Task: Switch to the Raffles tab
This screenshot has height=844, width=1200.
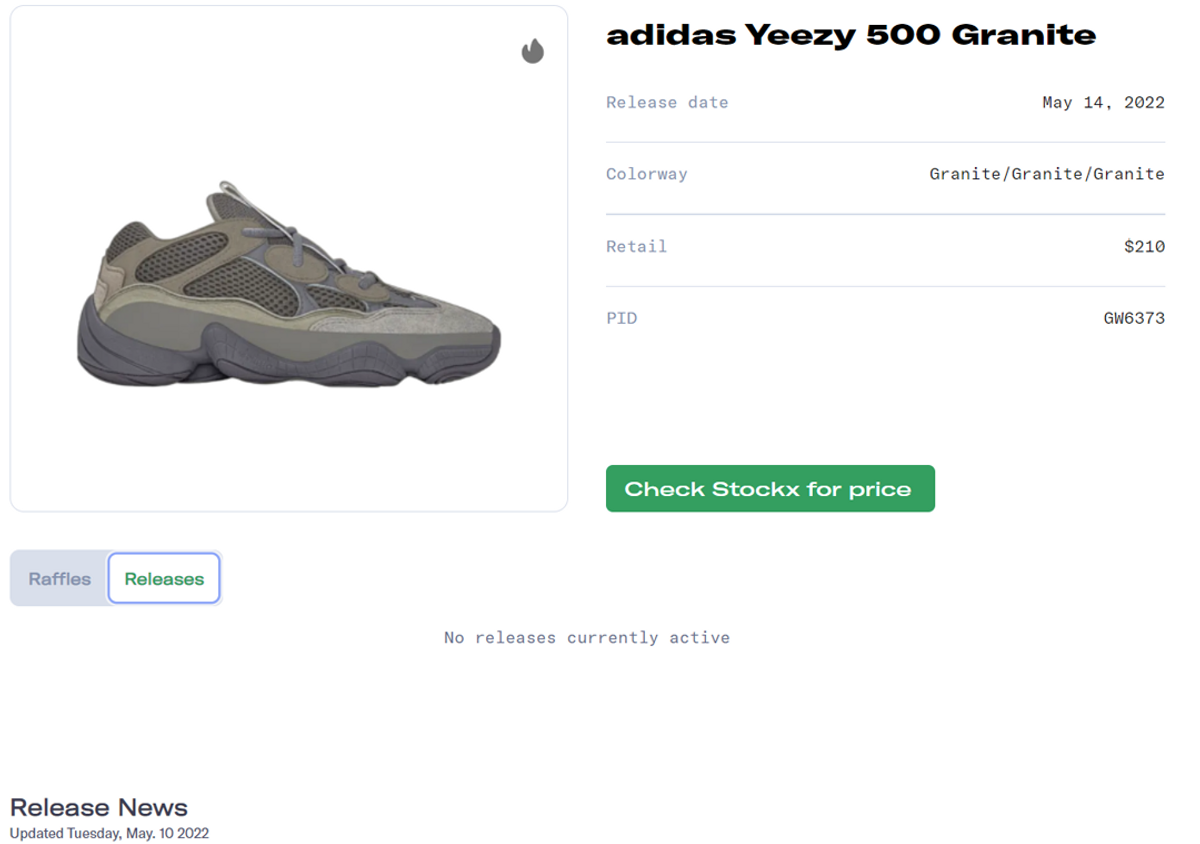Action: coord(59,578)
